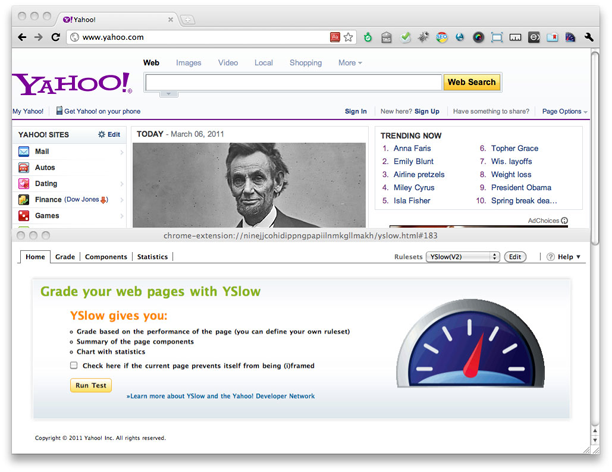Click the blue globe extension icon

[x=460, y=37]
